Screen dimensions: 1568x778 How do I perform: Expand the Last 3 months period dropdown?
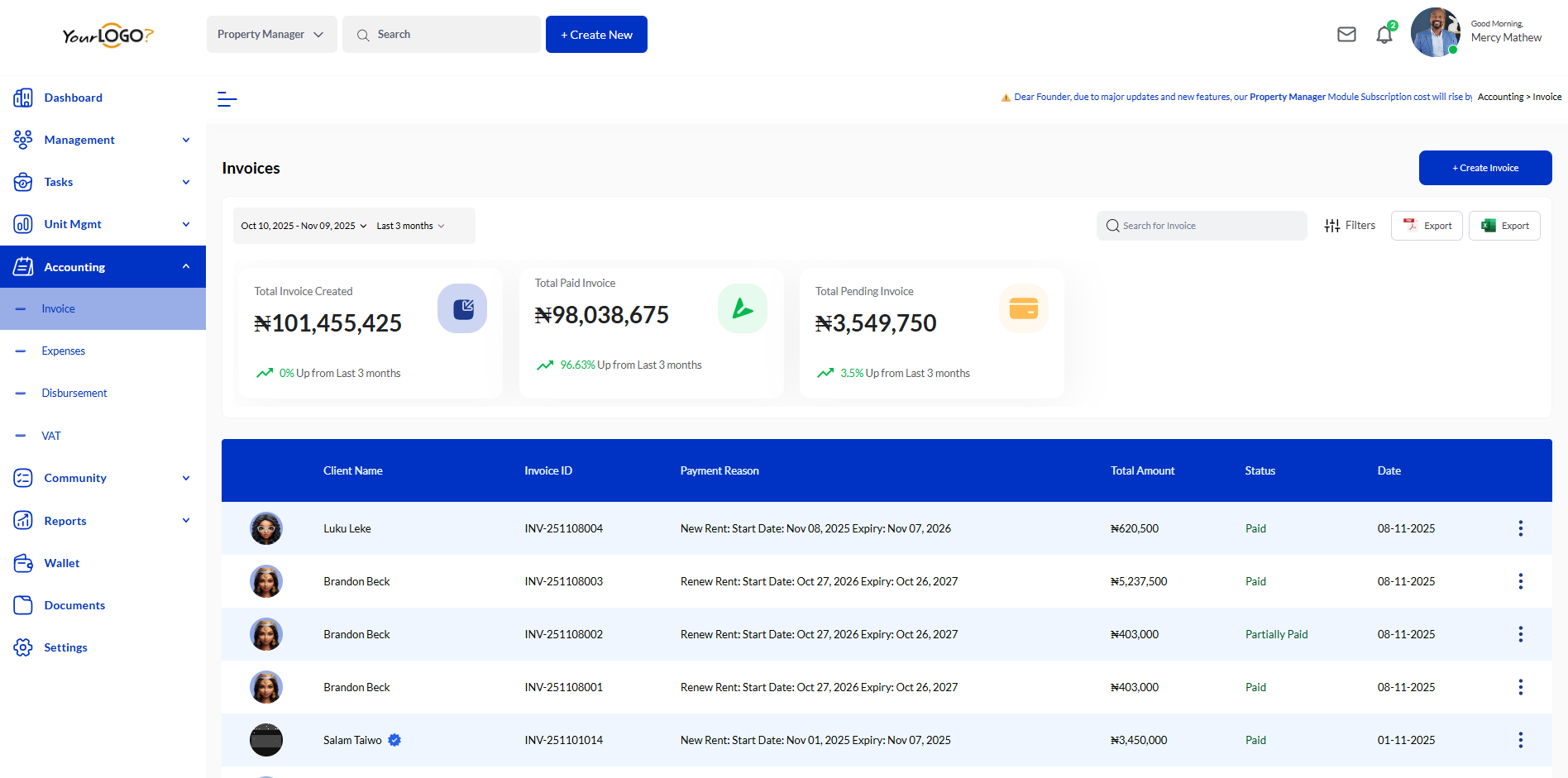(x=410, y=226)
